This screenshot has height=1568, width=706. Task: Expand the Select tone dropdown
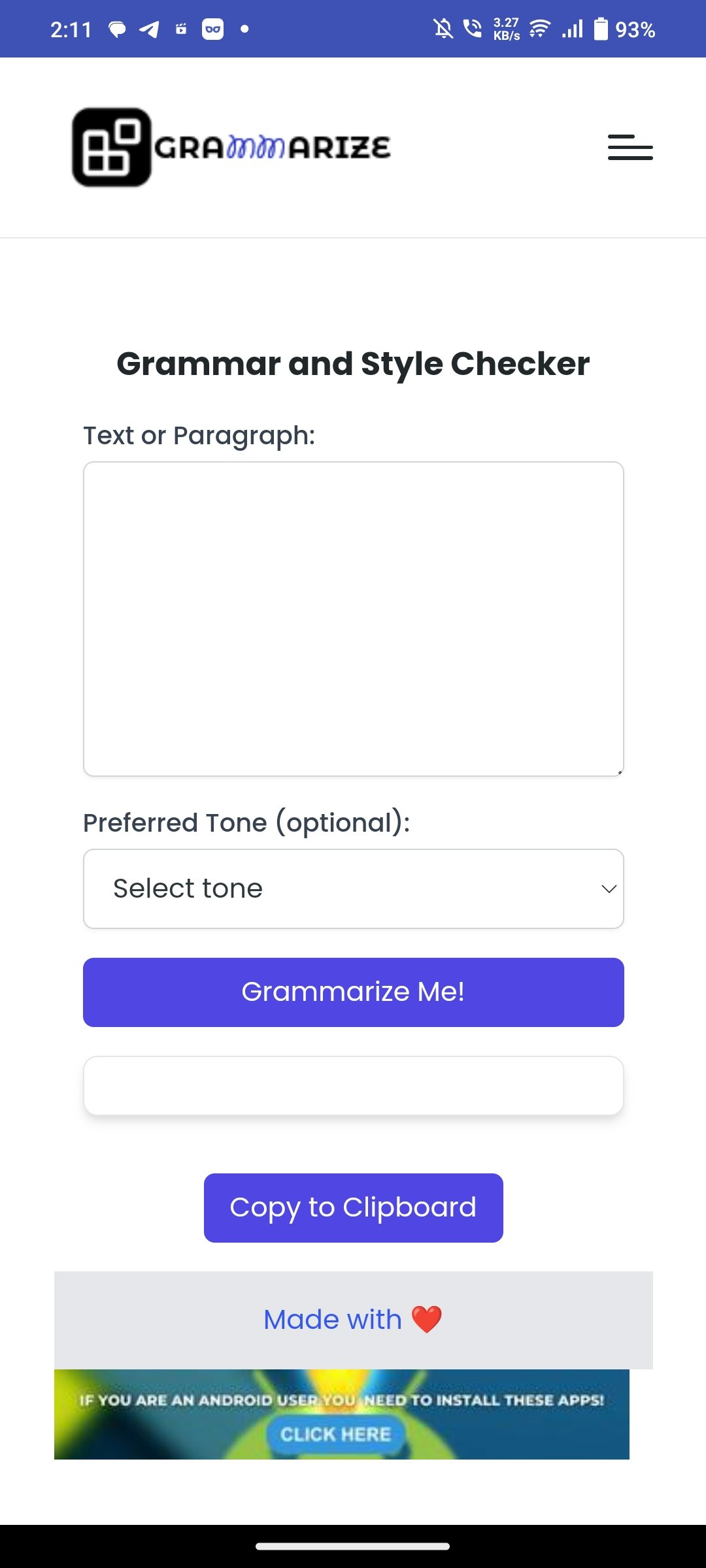pos(354,889)
